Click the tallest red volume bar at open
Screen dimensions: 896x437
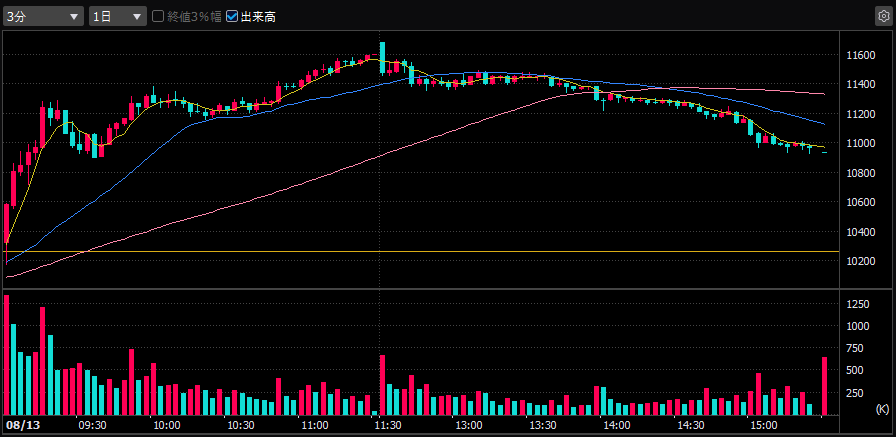coord(6,355)
